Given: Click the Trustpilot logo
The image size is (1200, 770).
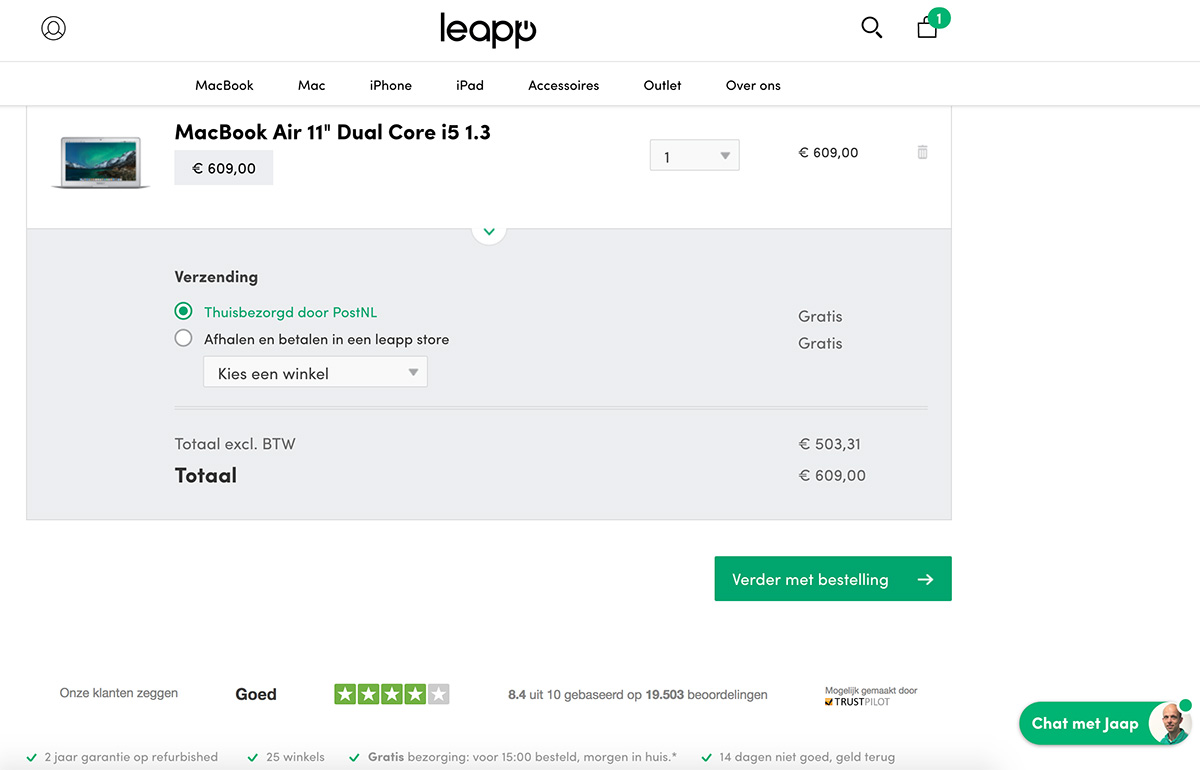Looking at the screenshot, I should point(857,701).
